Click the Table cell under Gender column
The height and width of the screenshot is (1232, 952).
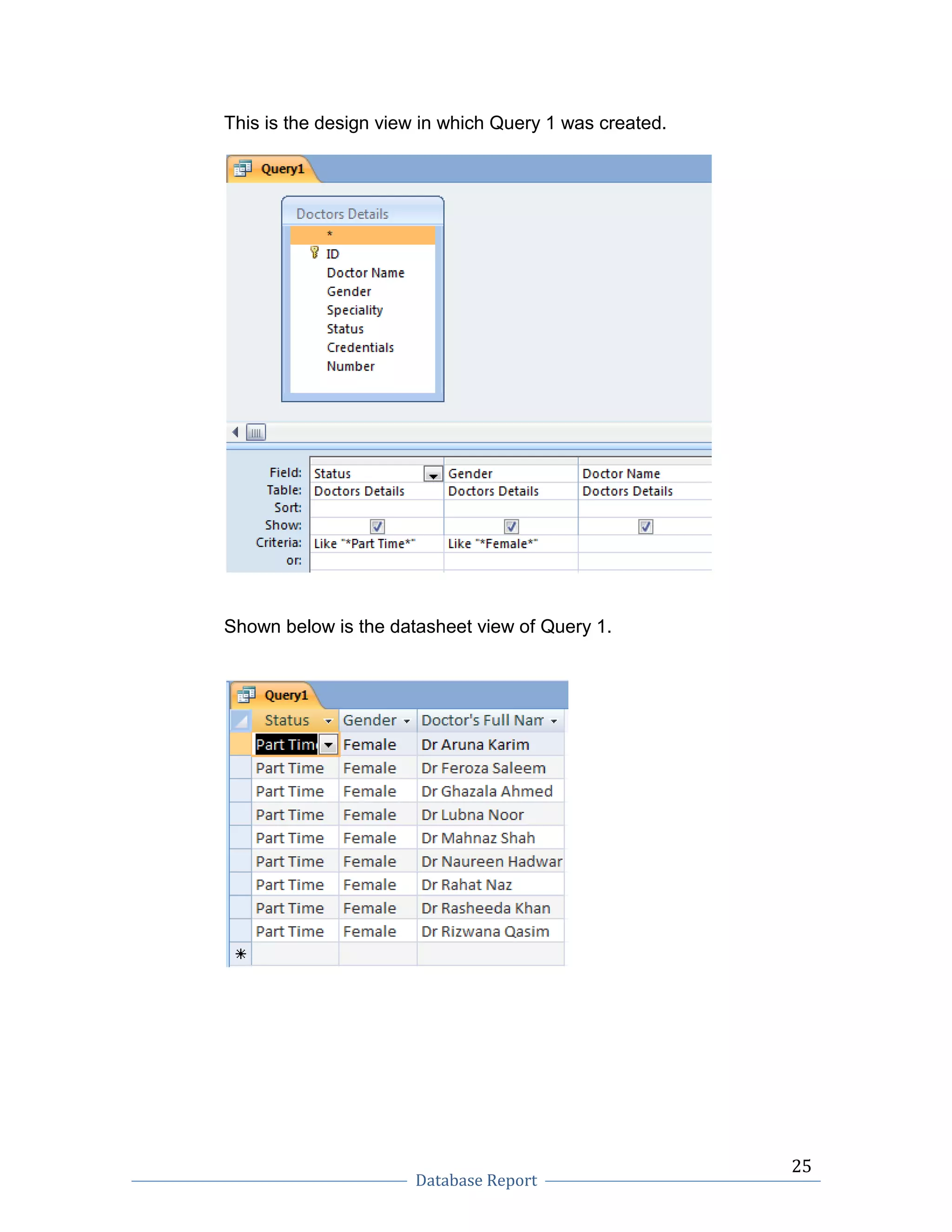(x=511, y=491)
